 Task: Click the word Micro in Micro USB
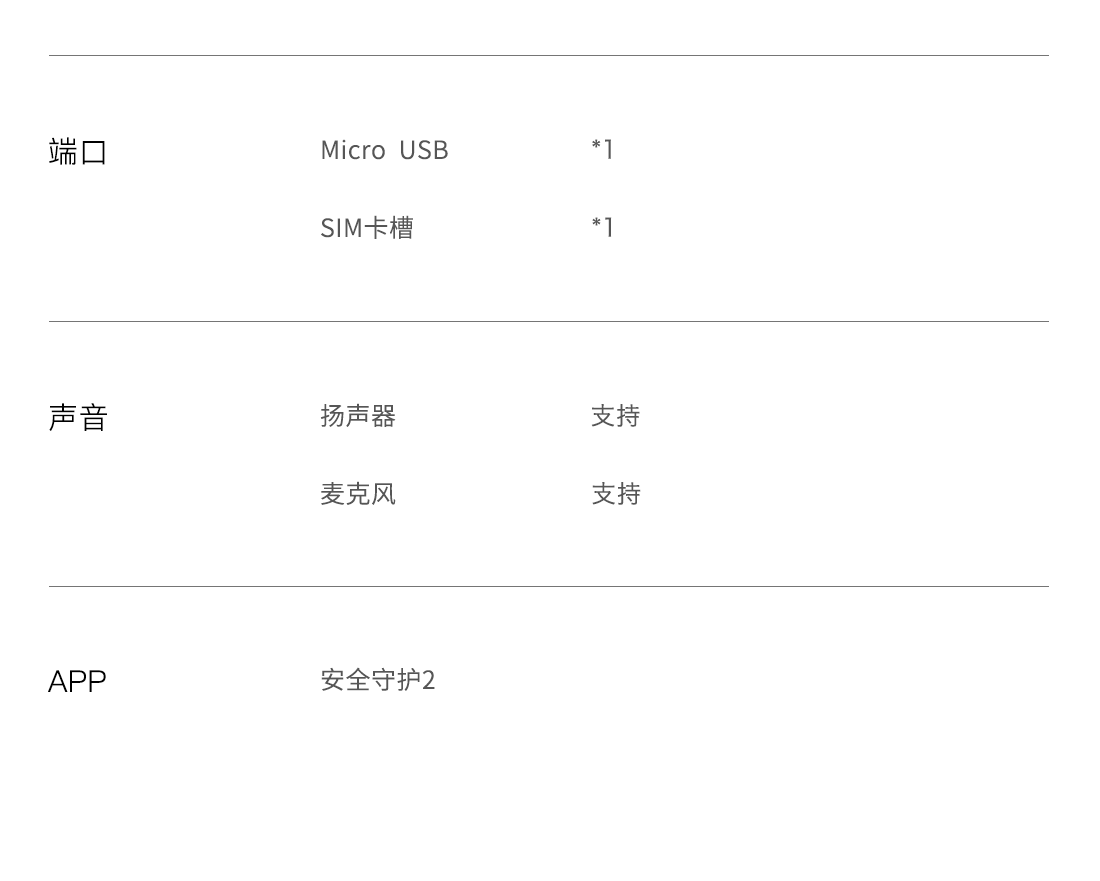point(354,150)
